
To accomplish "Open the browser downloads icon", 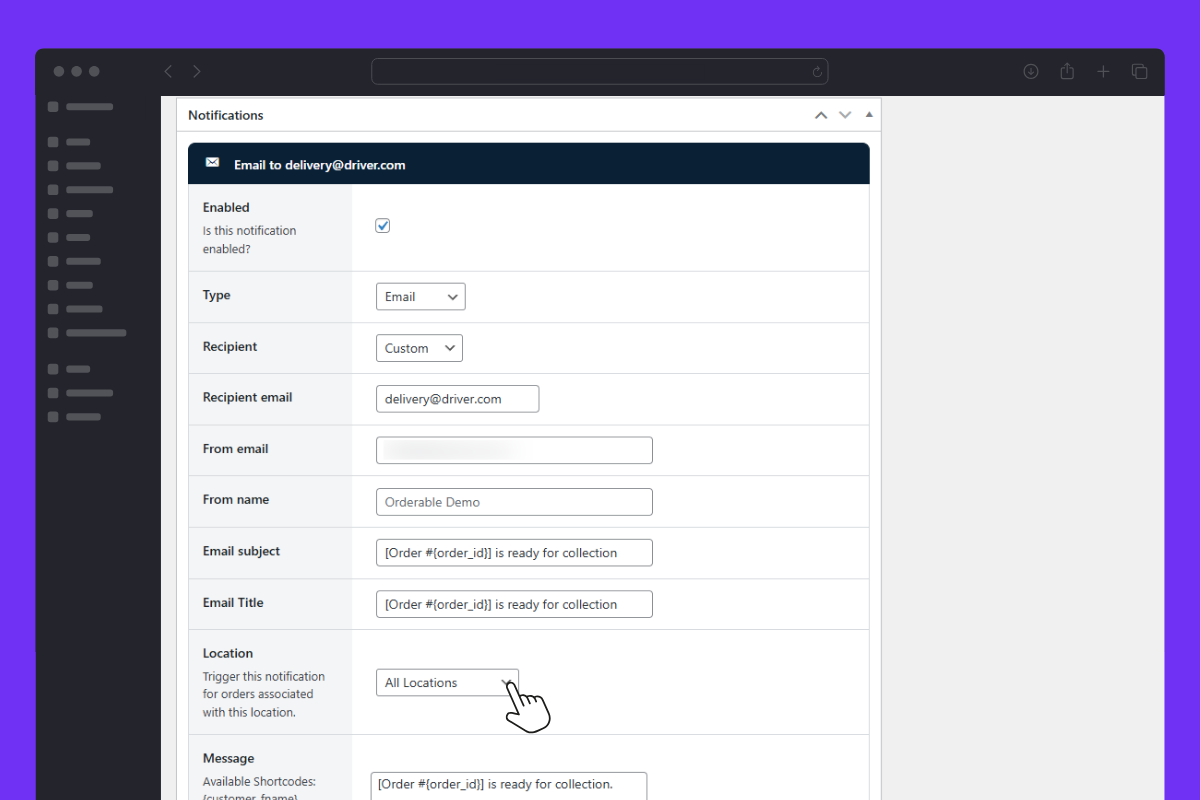I will pyautogui.click(x=1031, y=71).
